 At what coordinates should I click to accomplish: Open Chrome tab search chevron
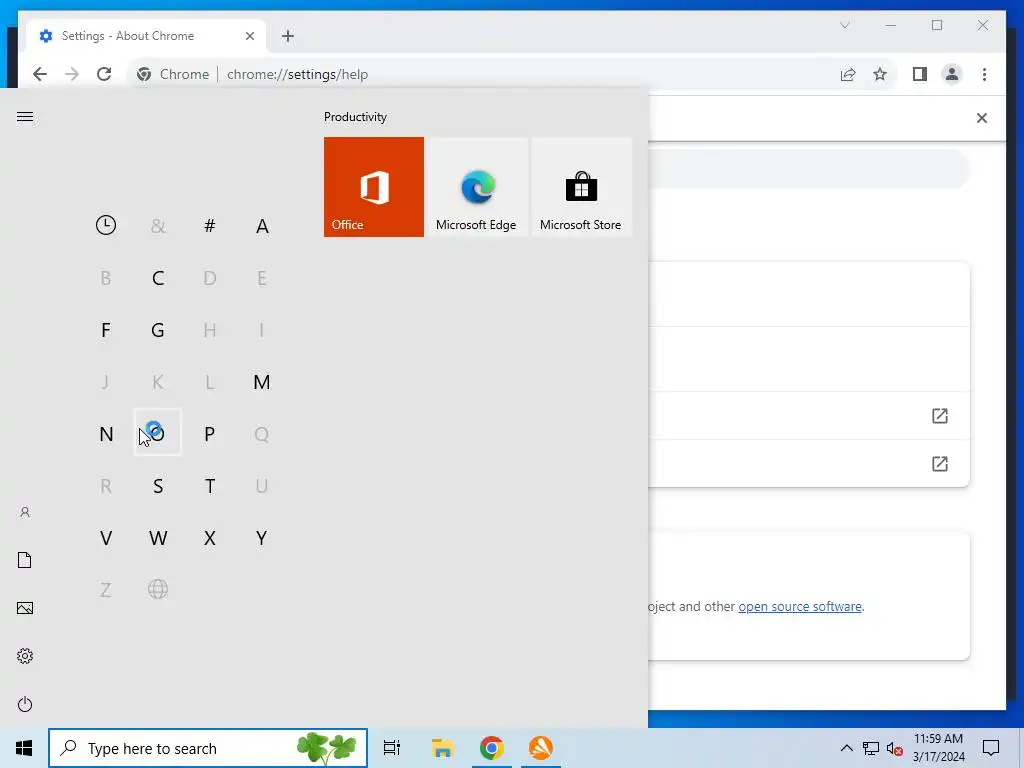coord(844,25)
